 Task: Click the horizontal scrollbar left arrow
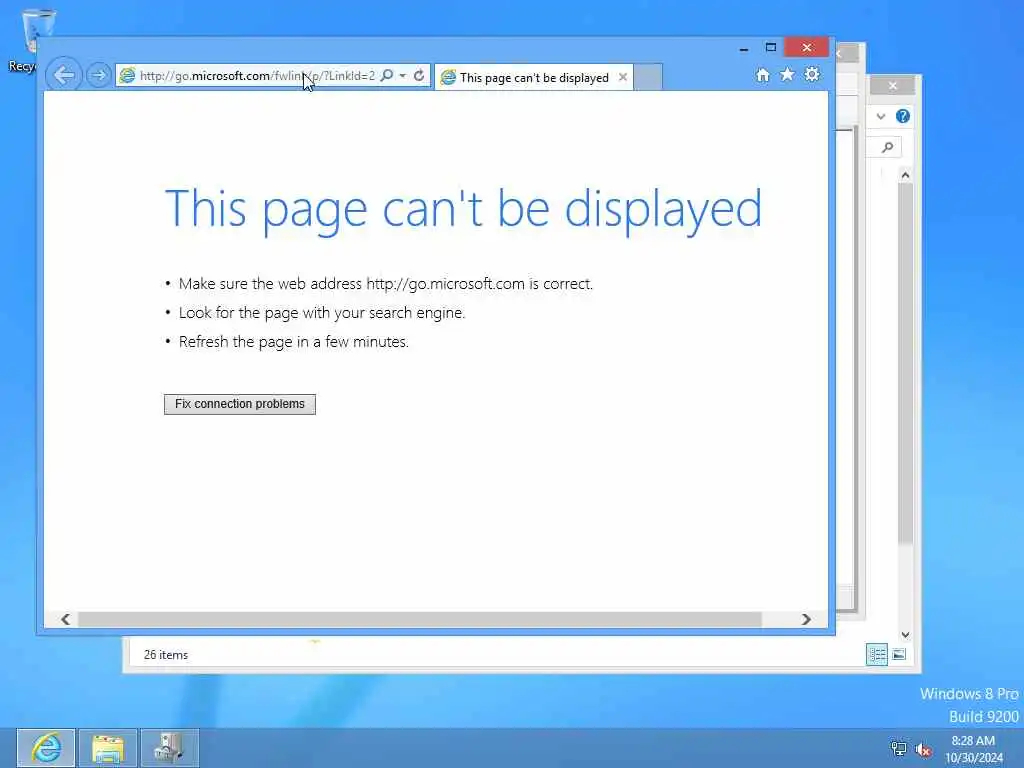click(x=65, y=619)
